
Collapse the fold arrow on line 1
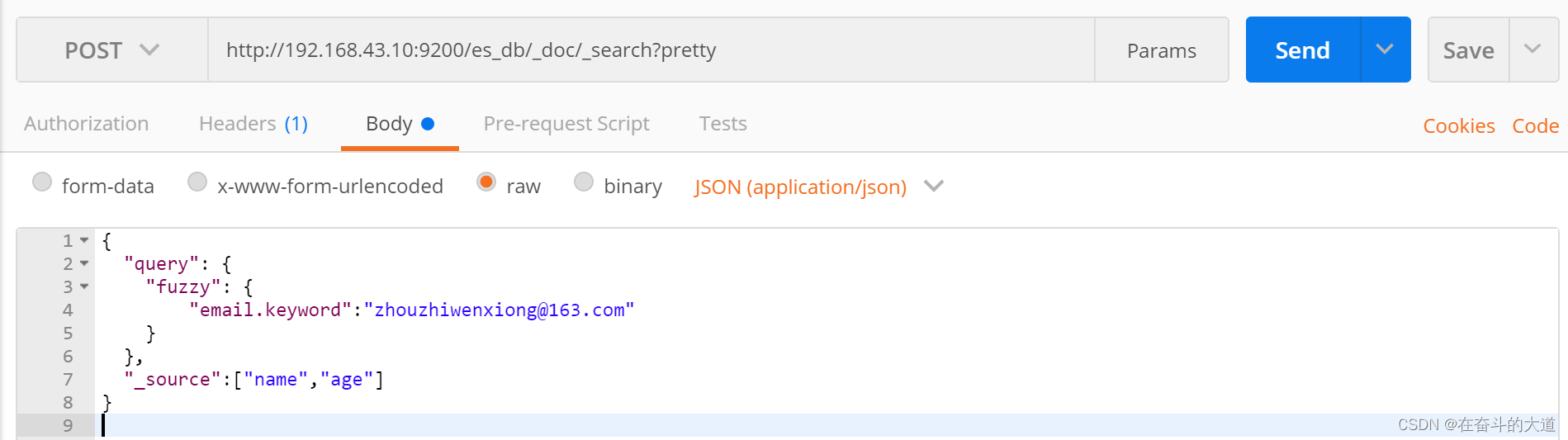click(x=84, y=240)
